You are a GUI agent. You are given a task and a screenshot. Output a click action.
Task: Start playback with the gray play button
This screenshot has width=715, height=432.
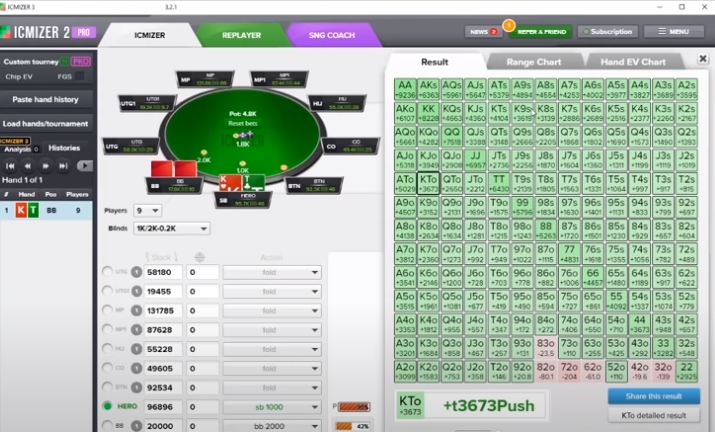[84, 166]
